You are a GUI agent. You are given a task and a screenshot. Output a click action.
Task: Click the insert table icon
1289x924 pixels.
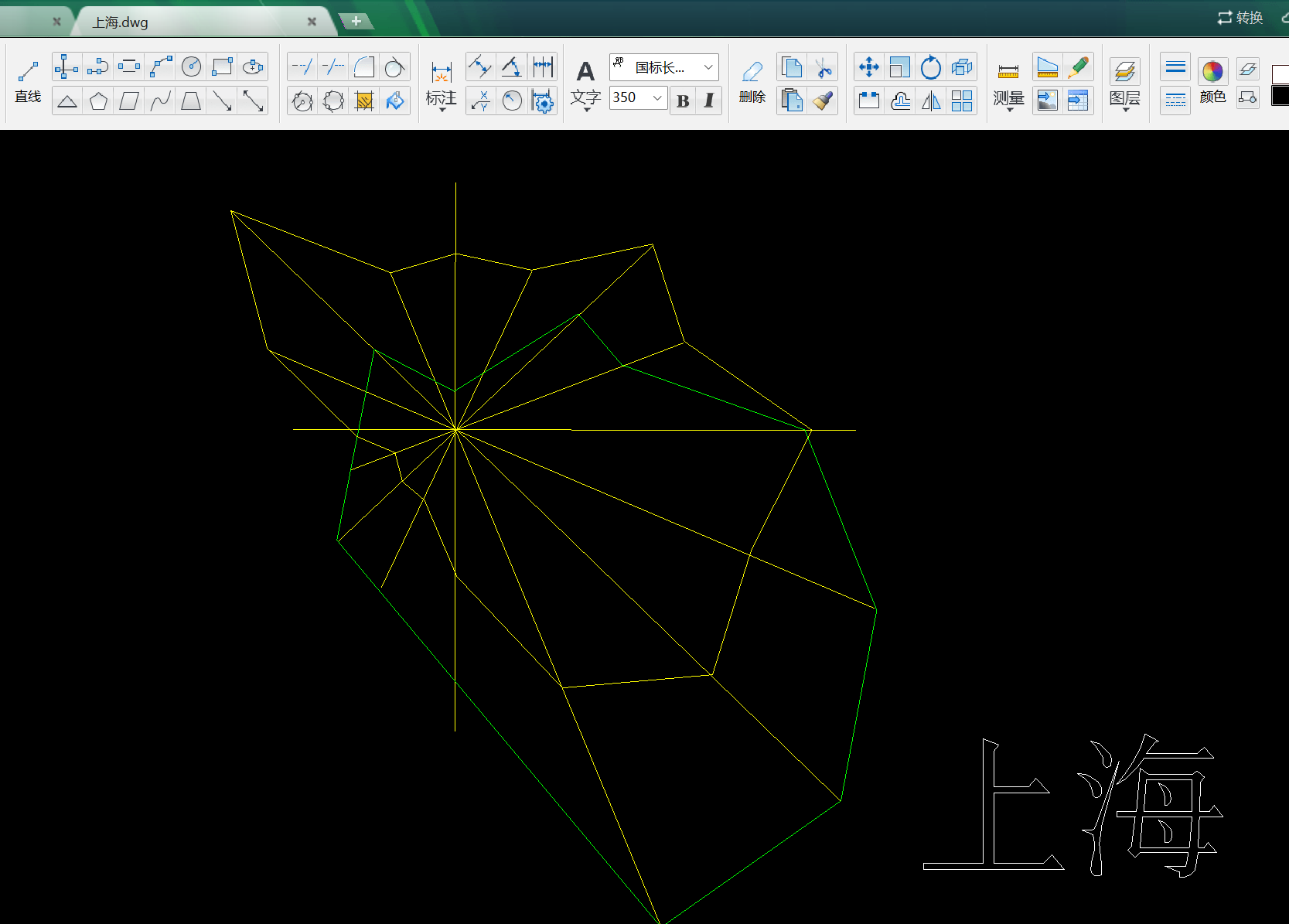pos(1078,101)
